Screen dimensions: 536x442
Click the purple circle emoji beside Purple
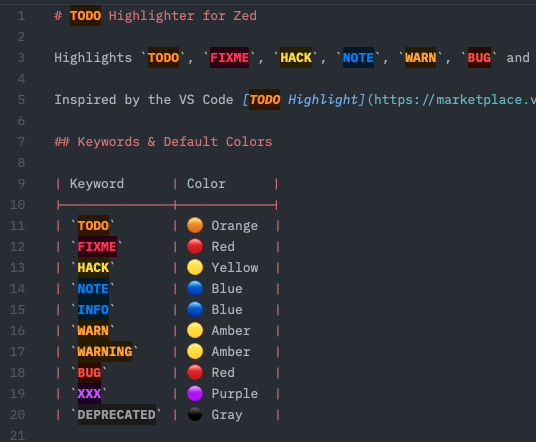[x=195, y=393]
